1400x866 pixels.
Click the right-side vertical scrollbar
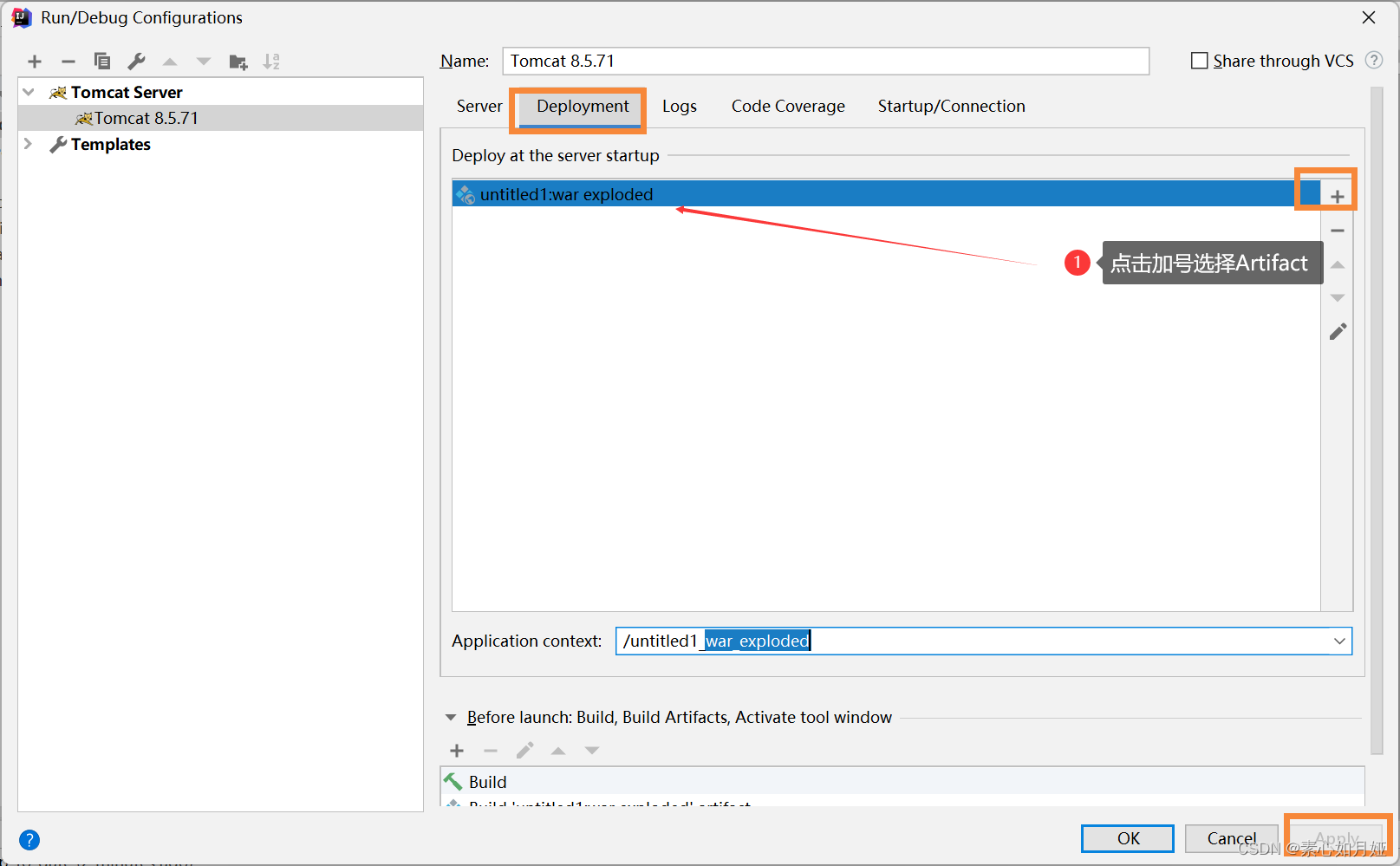coord(1377,421)
